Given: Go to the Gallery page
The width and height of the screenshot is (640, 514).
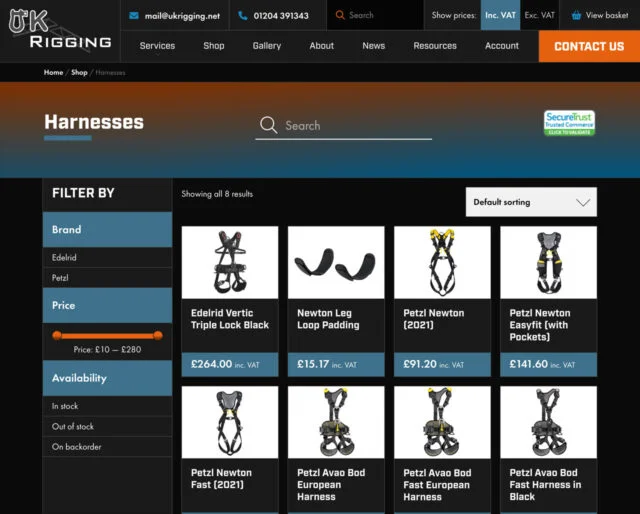Looking at the screenshot, I should (x=267, y=46).
